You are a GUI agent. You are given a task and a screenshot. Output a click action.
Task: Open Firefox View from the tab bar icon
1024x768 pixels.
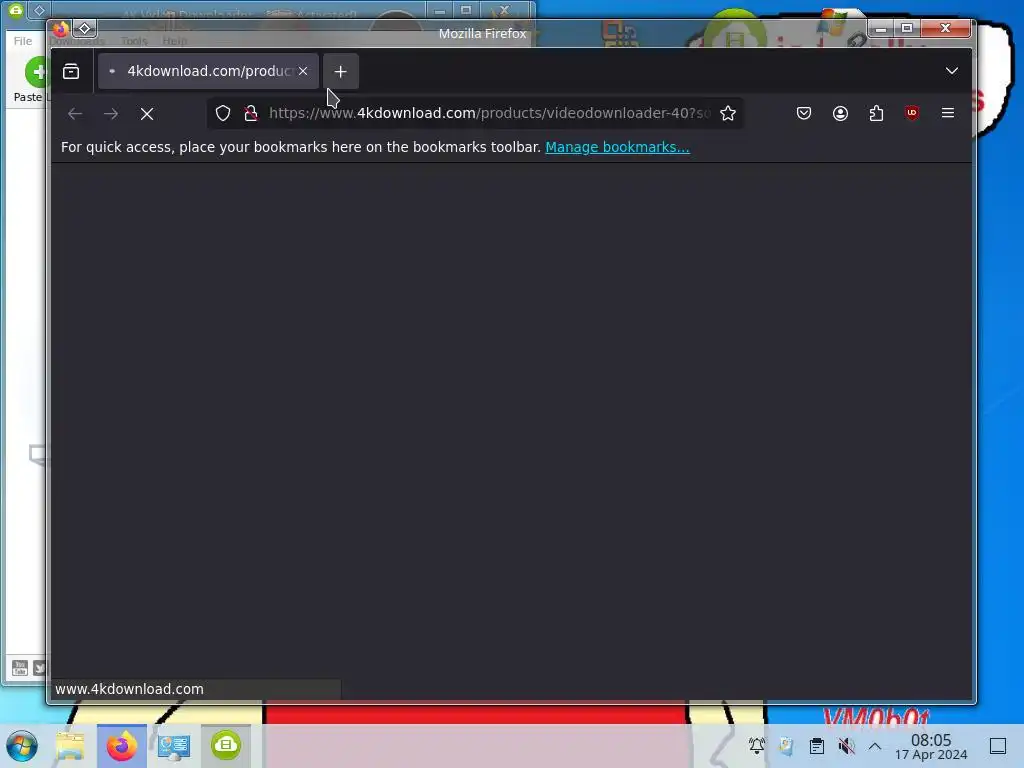tap(71, 71)
